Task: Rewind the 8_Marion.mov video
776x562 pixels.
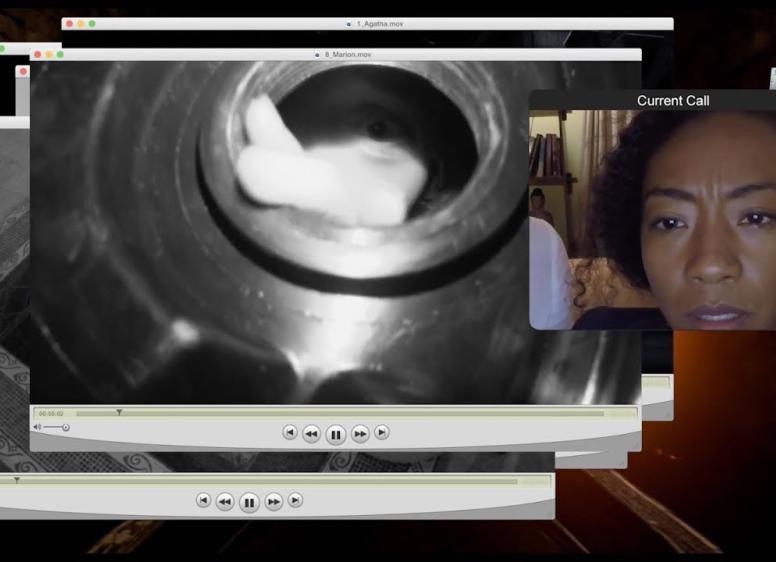Action: pos(311,434)
